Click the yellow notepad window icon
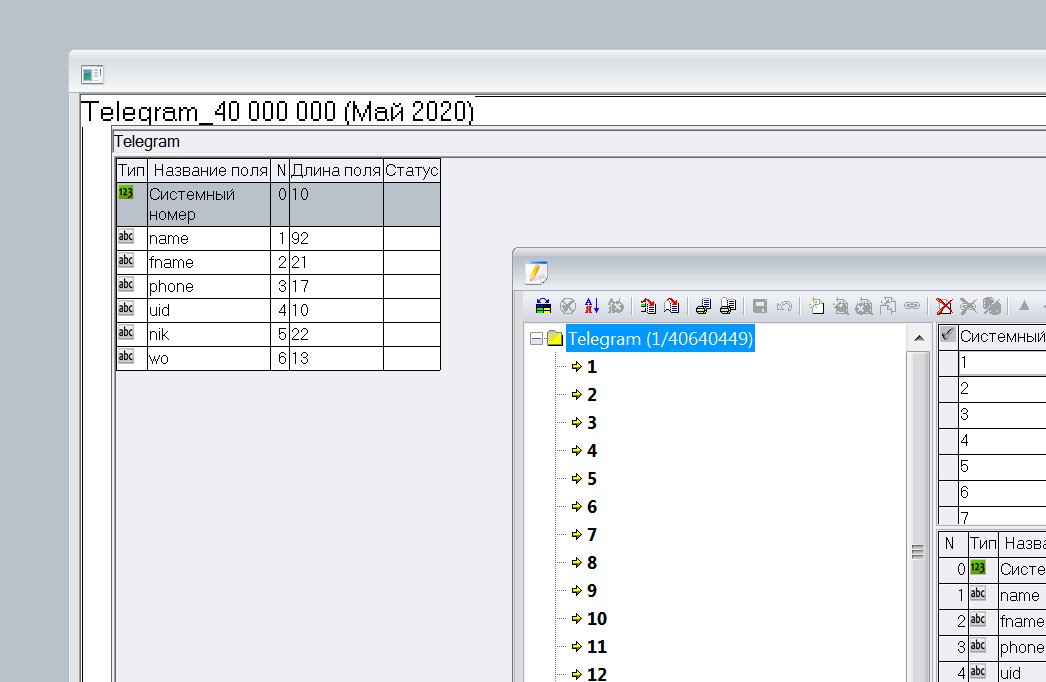The image size is (1046, 682). click(536, 272)
